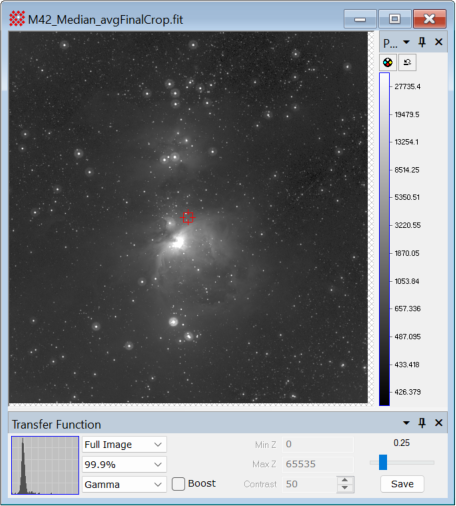Close the palette side panel
The image size is (456, 506).
click(439, 42)
